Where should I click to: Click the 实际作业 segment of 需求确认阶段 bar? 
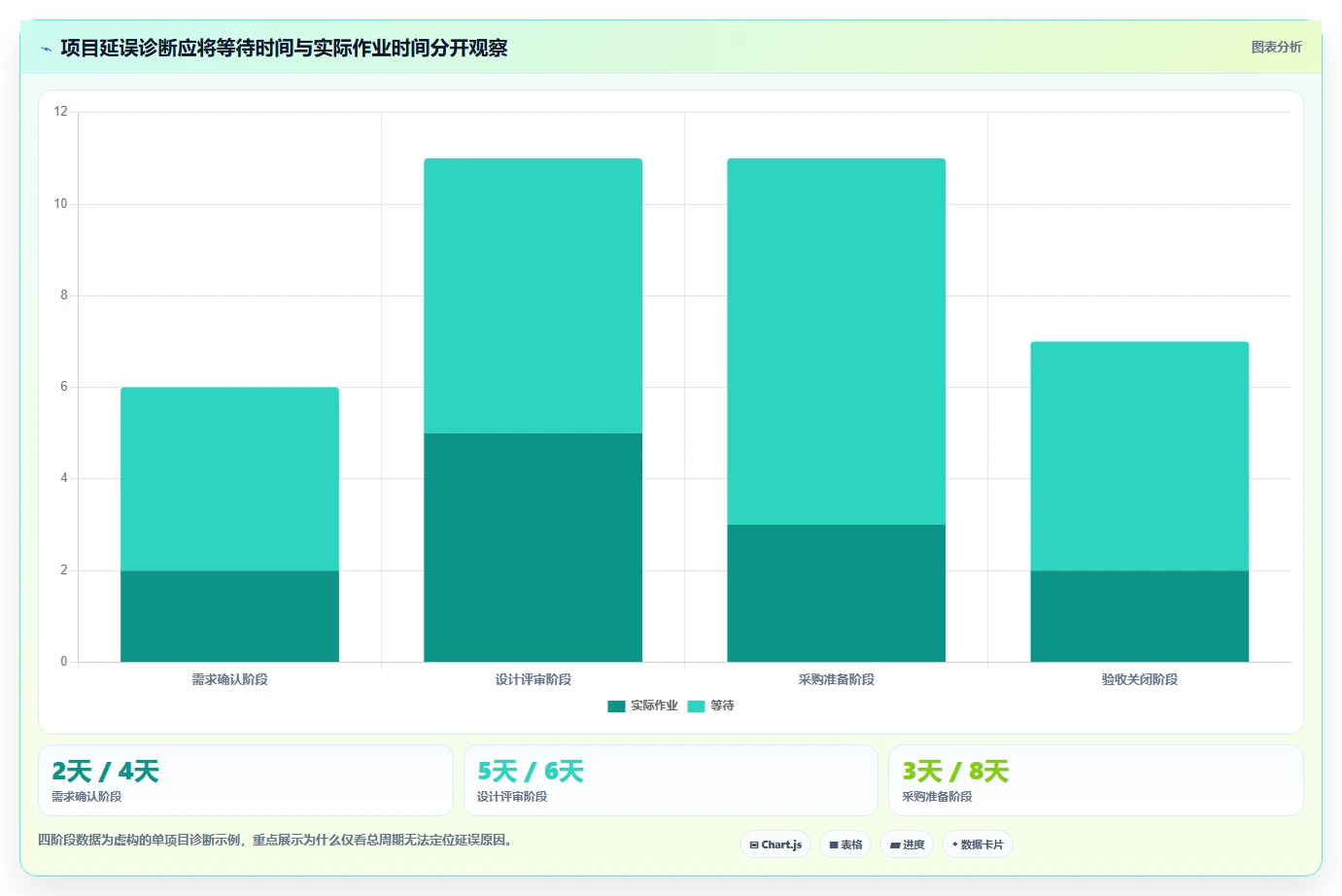(x=229, y=616)
